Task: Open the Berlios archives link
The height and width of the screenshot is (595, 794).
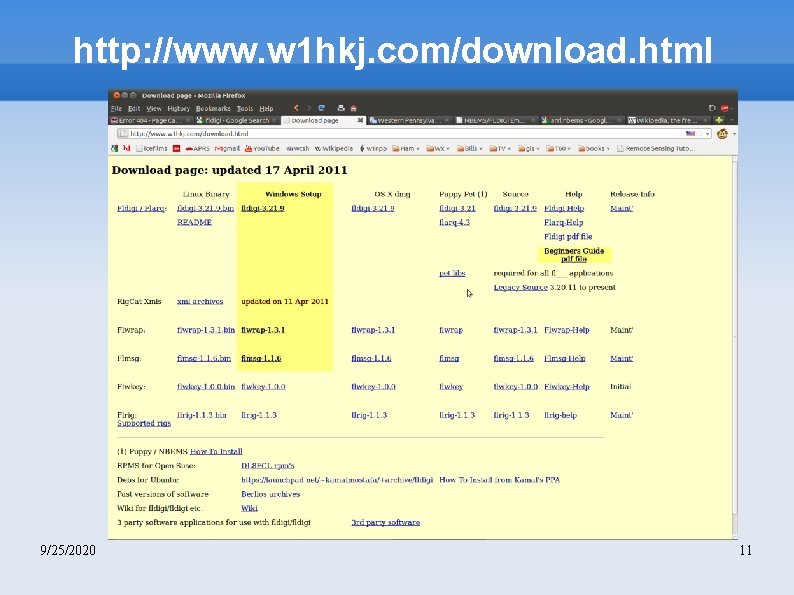Action: (270, 494)
